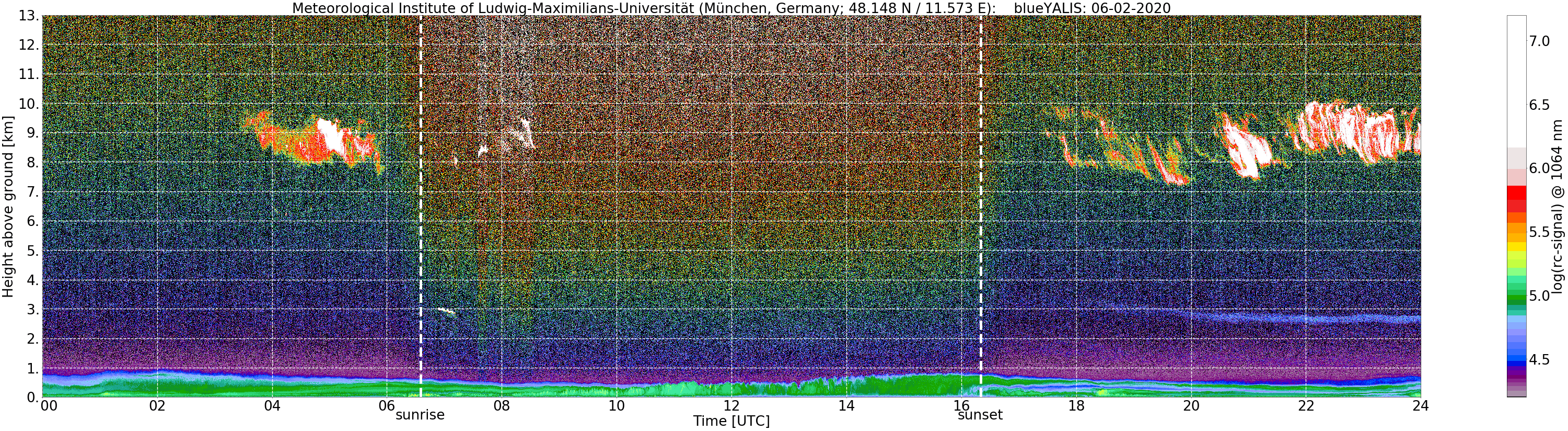The width and height of the screenshot is (1568, 431).
Task: Click the y-axis tick label 7.
Action: tap(32, 192)
